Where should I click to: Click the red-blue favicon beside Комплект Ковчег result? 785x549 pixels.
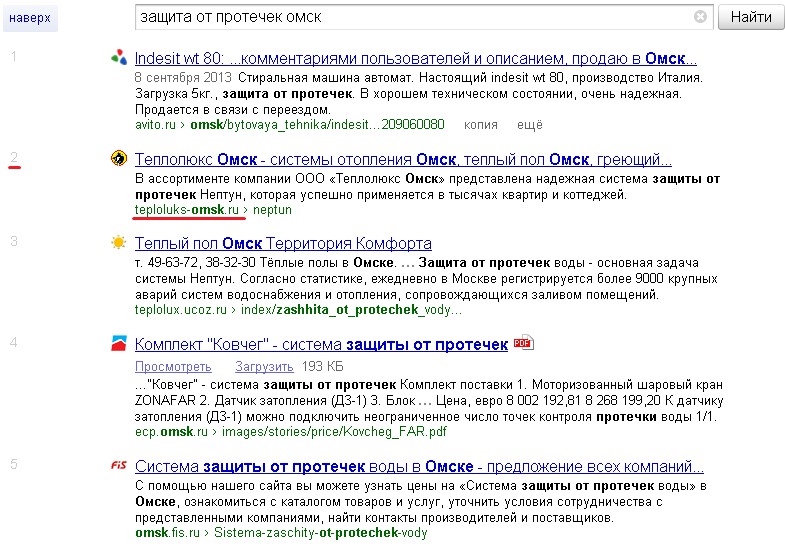(x=119, y=343)
